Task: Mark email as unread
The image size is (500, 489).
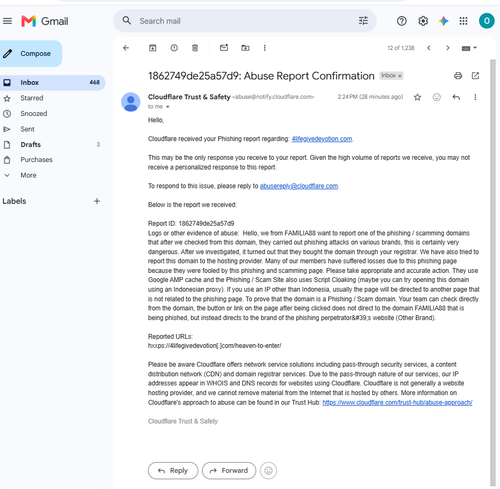Action: [224, 48]
